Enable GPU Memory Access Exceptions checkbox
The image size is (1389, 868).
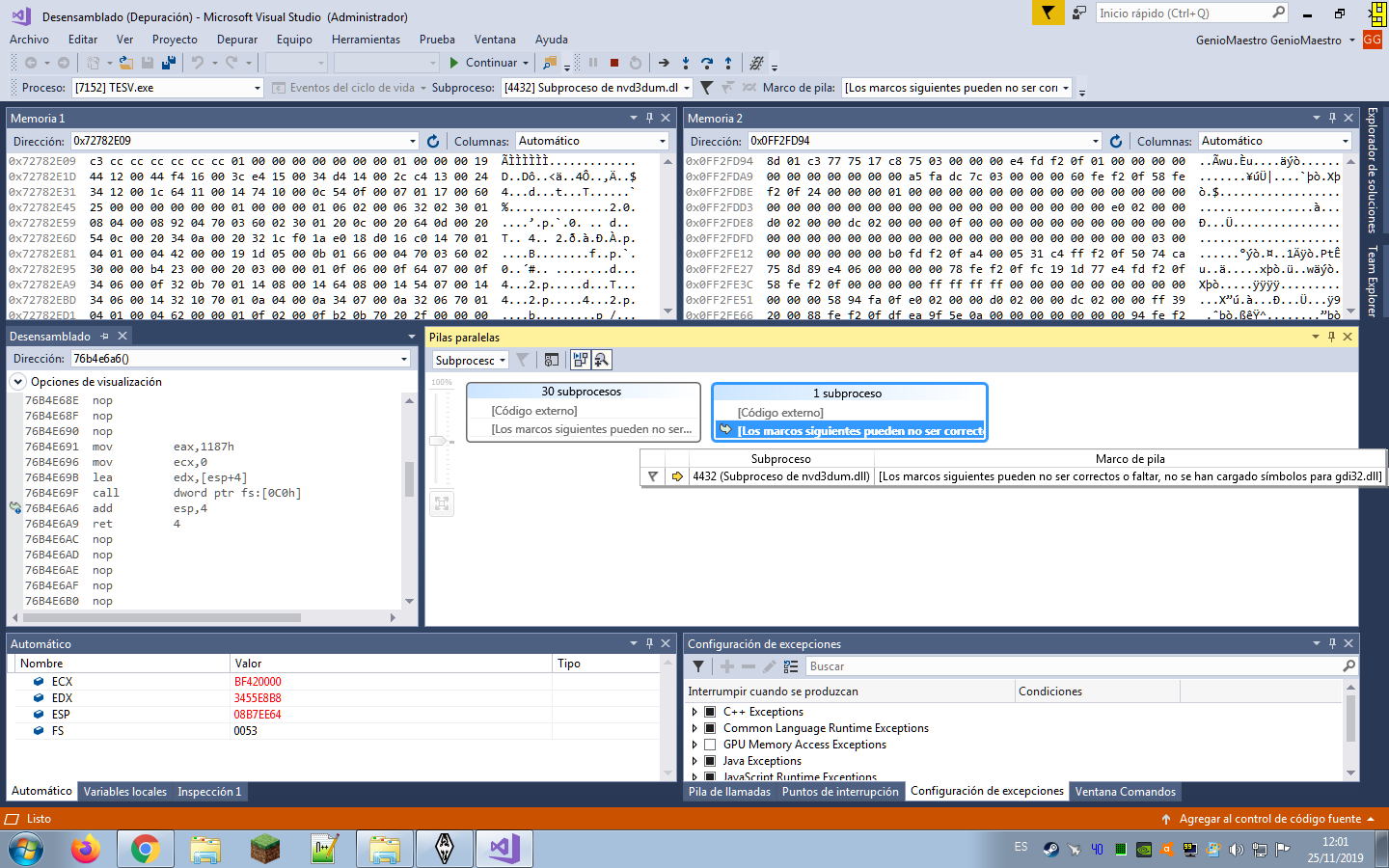click(710, 745)
